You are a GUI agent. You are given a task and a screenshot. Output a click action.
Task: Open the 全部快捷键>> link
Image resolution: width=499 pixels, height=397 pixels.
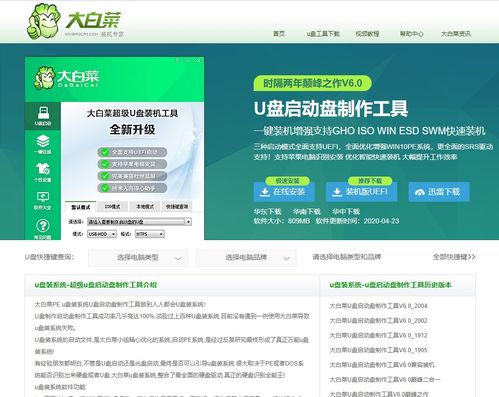coord(454,257)
